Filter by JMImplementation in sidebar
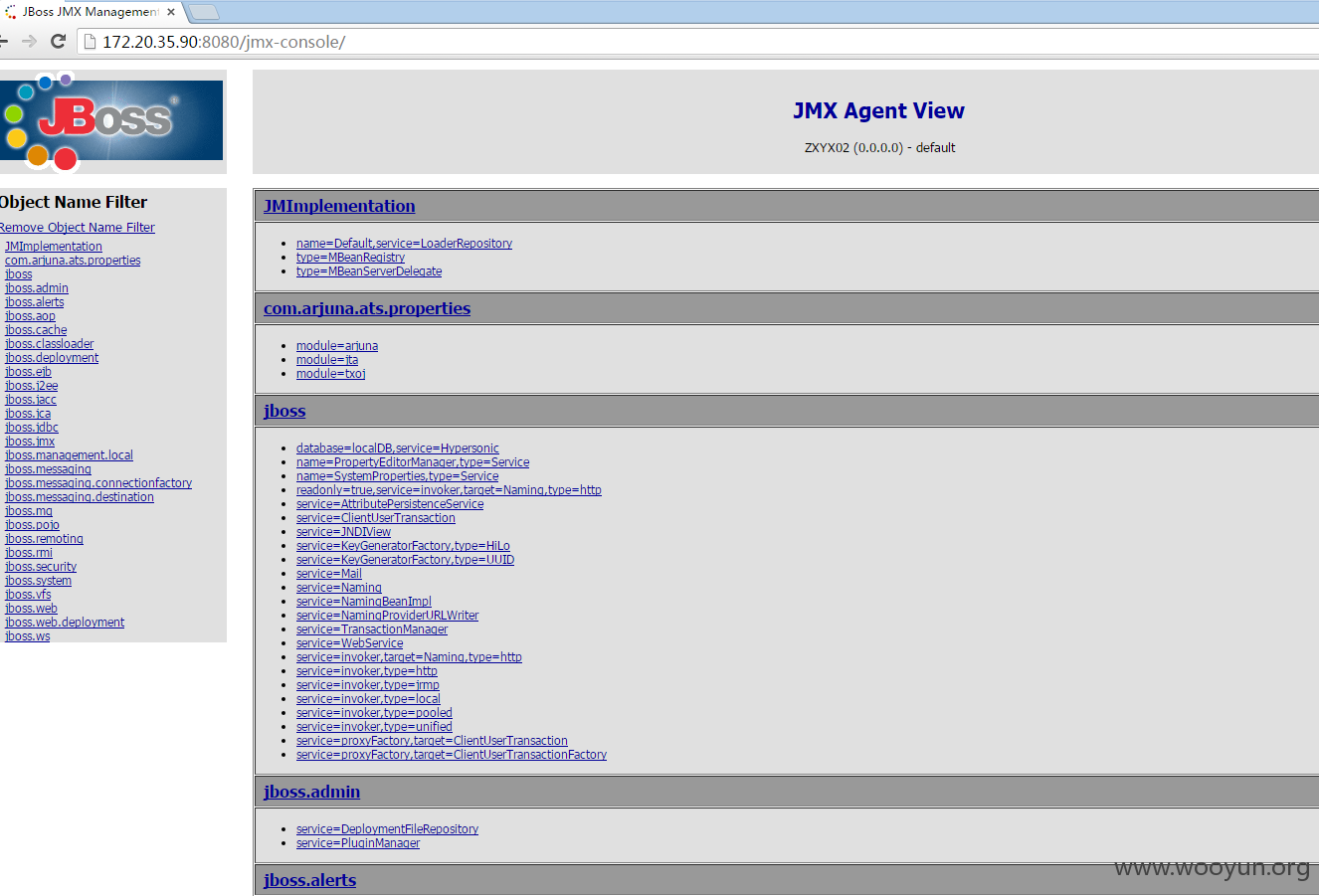The height and width of the screenshot is (896, 1319). tap(54, 247)
